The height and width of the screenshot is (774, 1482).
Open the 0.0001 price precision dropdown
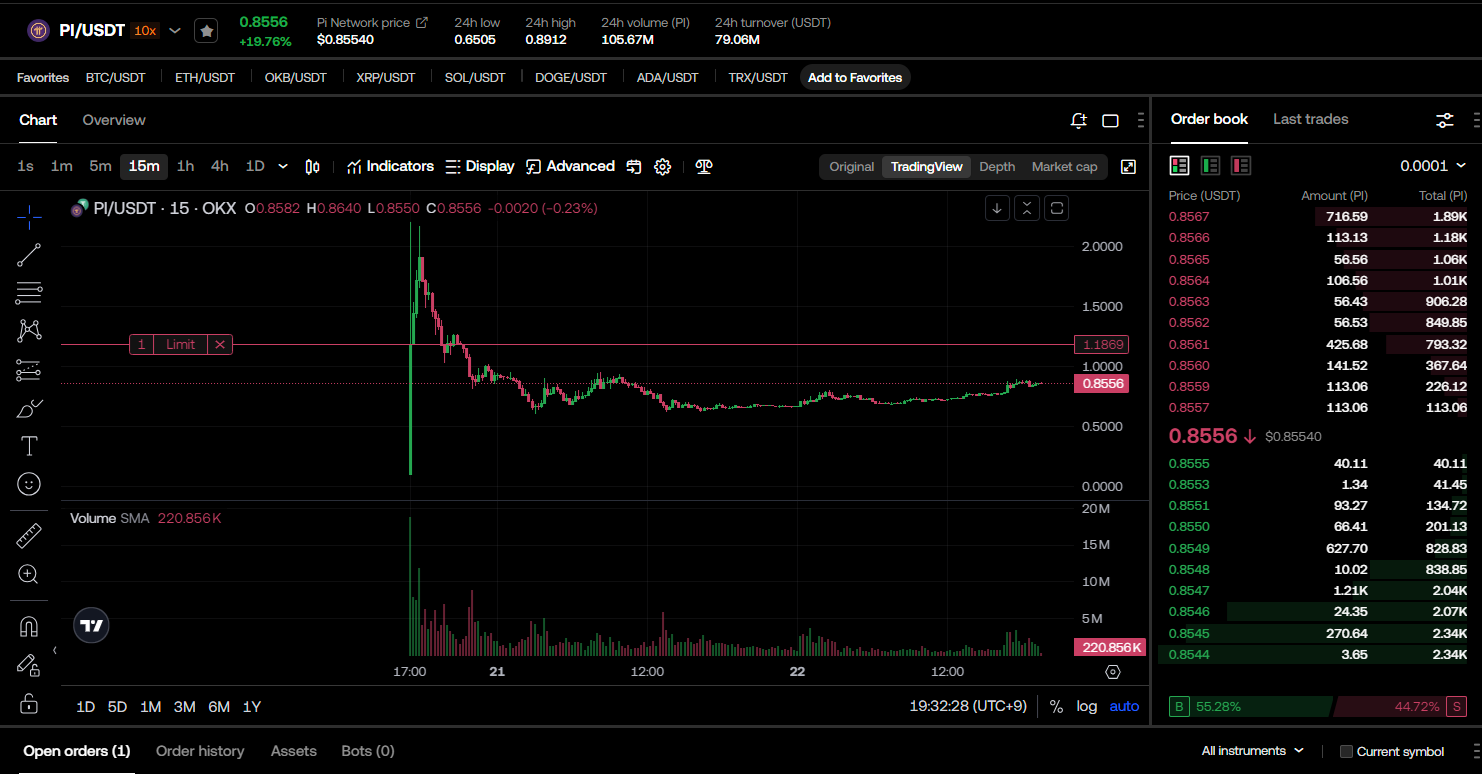(1433, 165)
